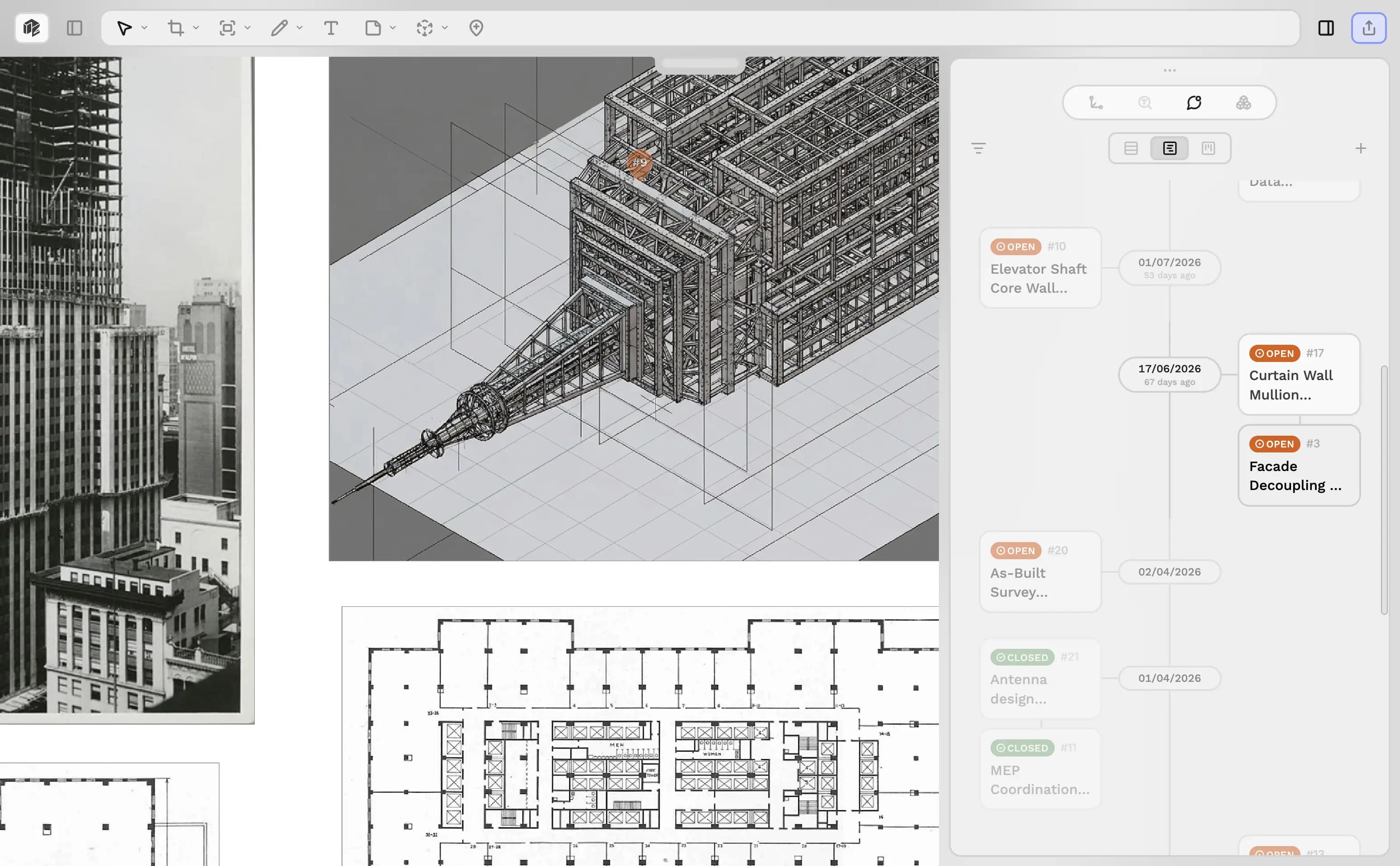Click the #9 issue pin on 3D model
1400x866 pixels.
(639, 163)
